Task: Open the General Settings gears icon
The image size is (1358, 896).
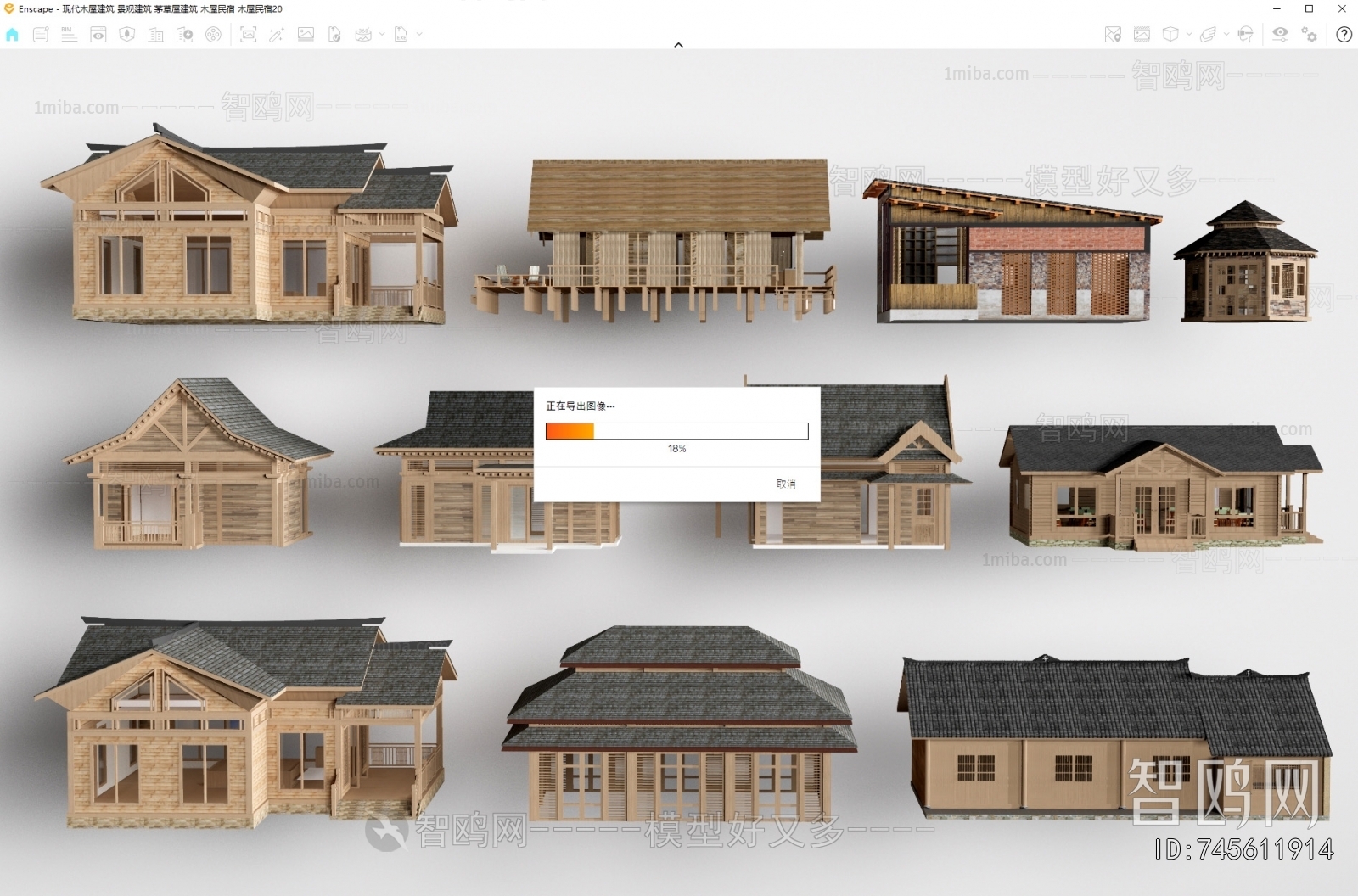Action: [x=1309, y=34]
